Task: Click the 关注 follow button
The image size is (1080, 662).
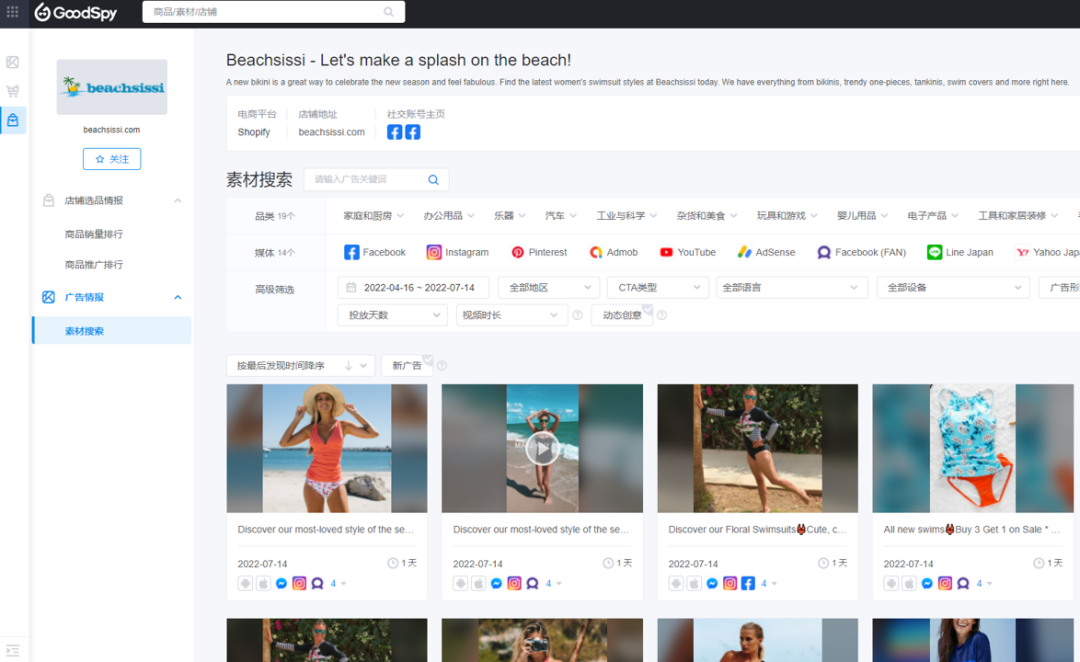Action: [112, 159]
